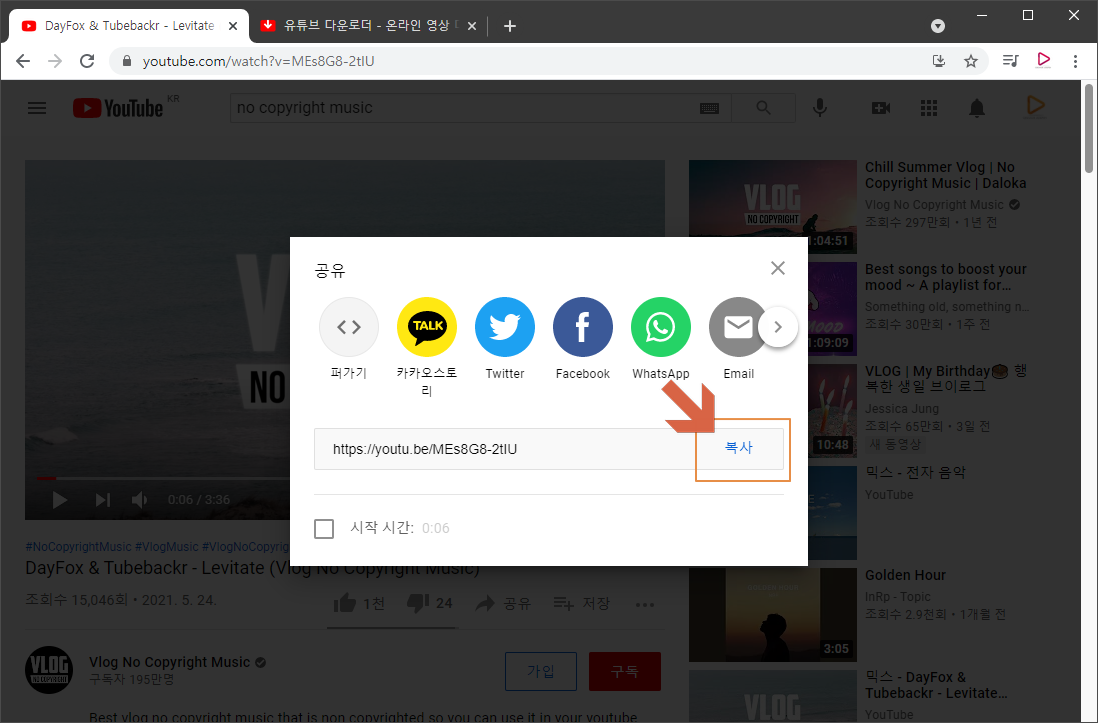Open tab search dropdown
This screenshot has height=723, width=1098.
click(x=938, y=26)
